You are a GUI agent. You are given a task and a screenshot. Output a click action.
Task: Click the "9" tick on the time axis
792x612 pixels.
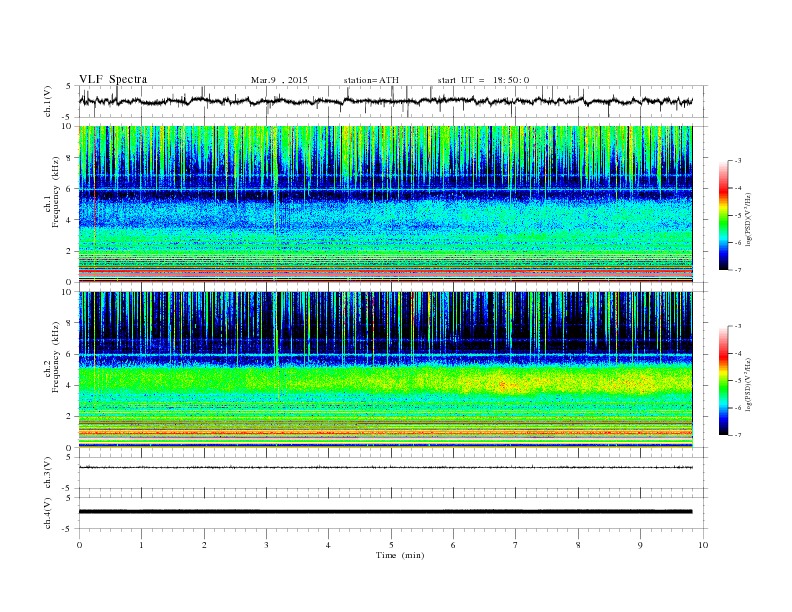click(640, 545)
